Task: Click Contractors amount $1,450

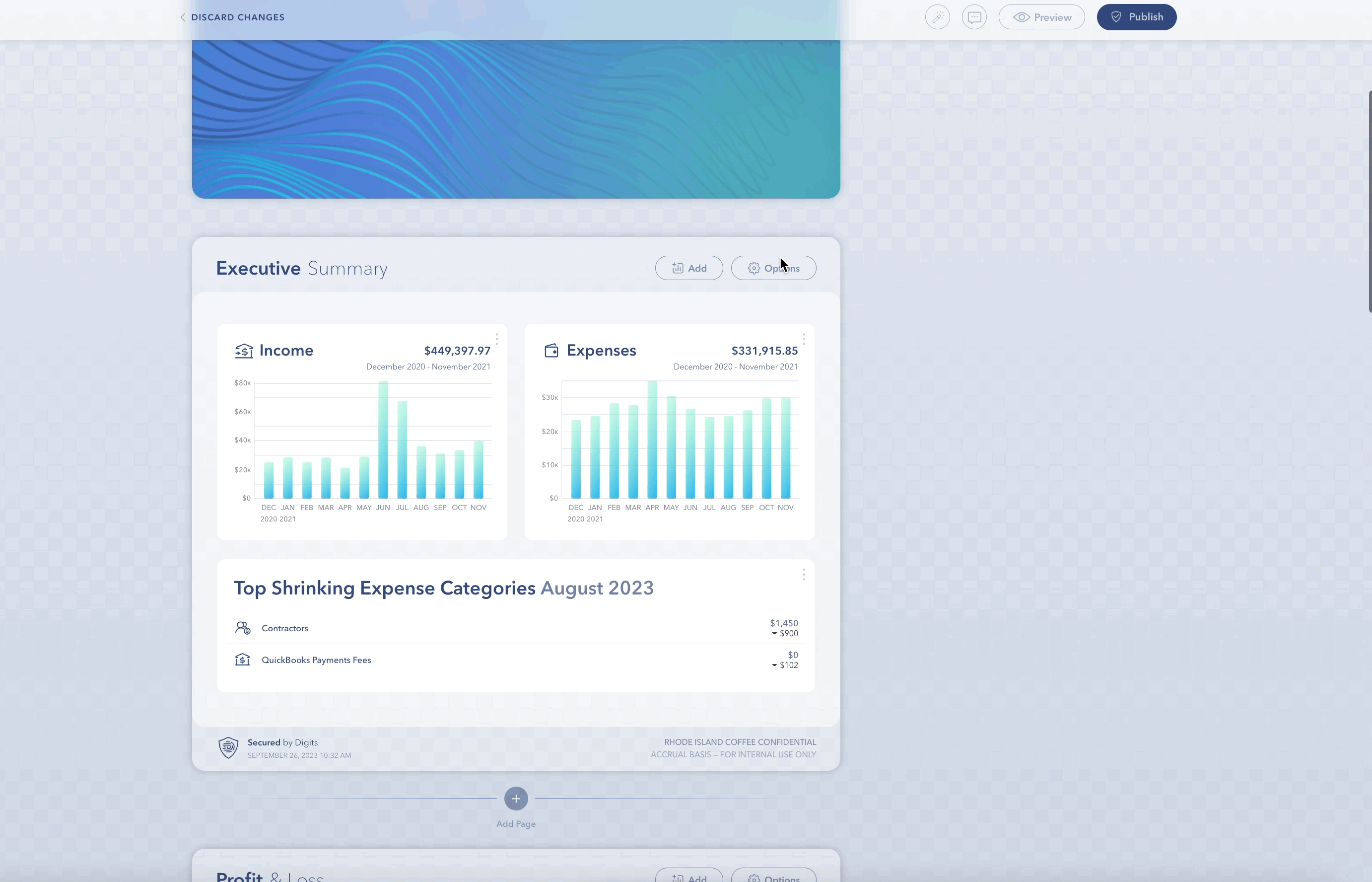Action: tap(784, 623)
